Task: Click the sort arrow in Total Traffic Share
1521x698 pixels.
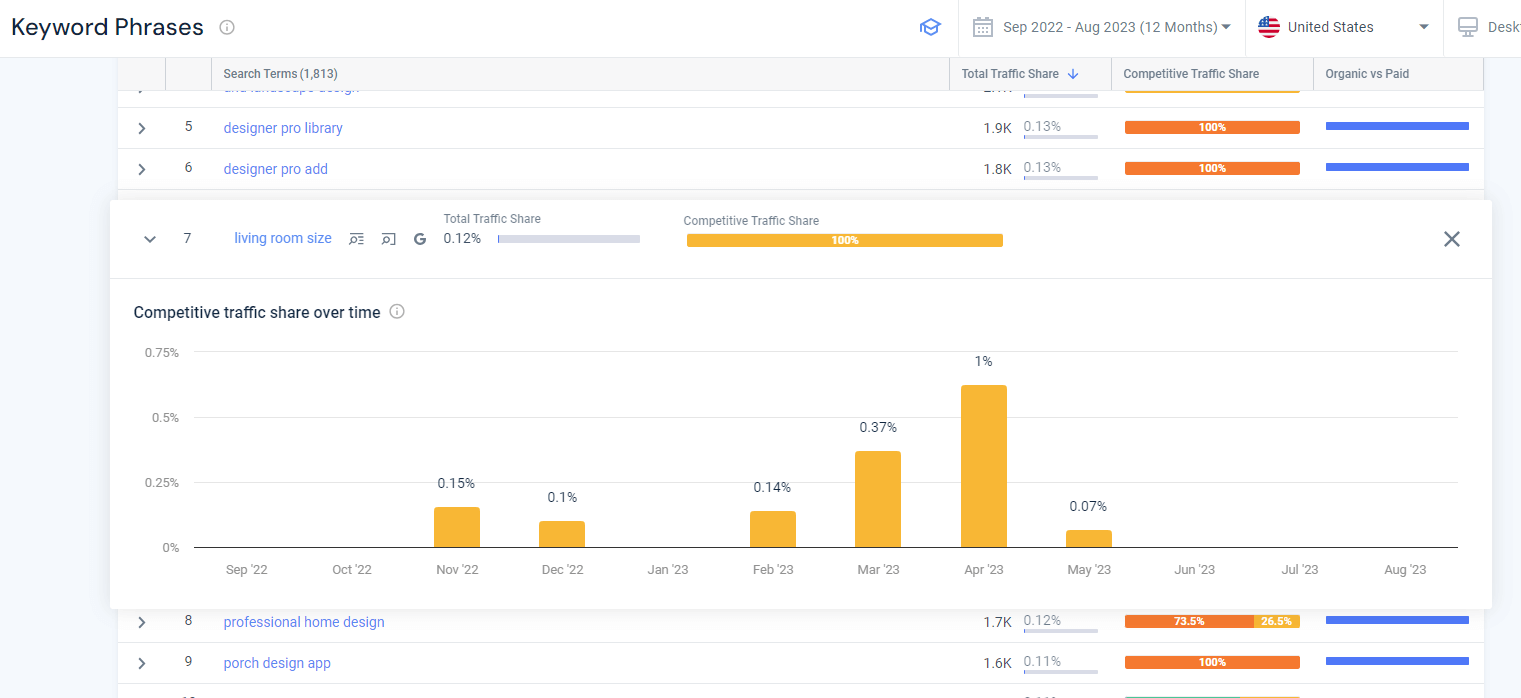Action: (x=1073, y=74)
